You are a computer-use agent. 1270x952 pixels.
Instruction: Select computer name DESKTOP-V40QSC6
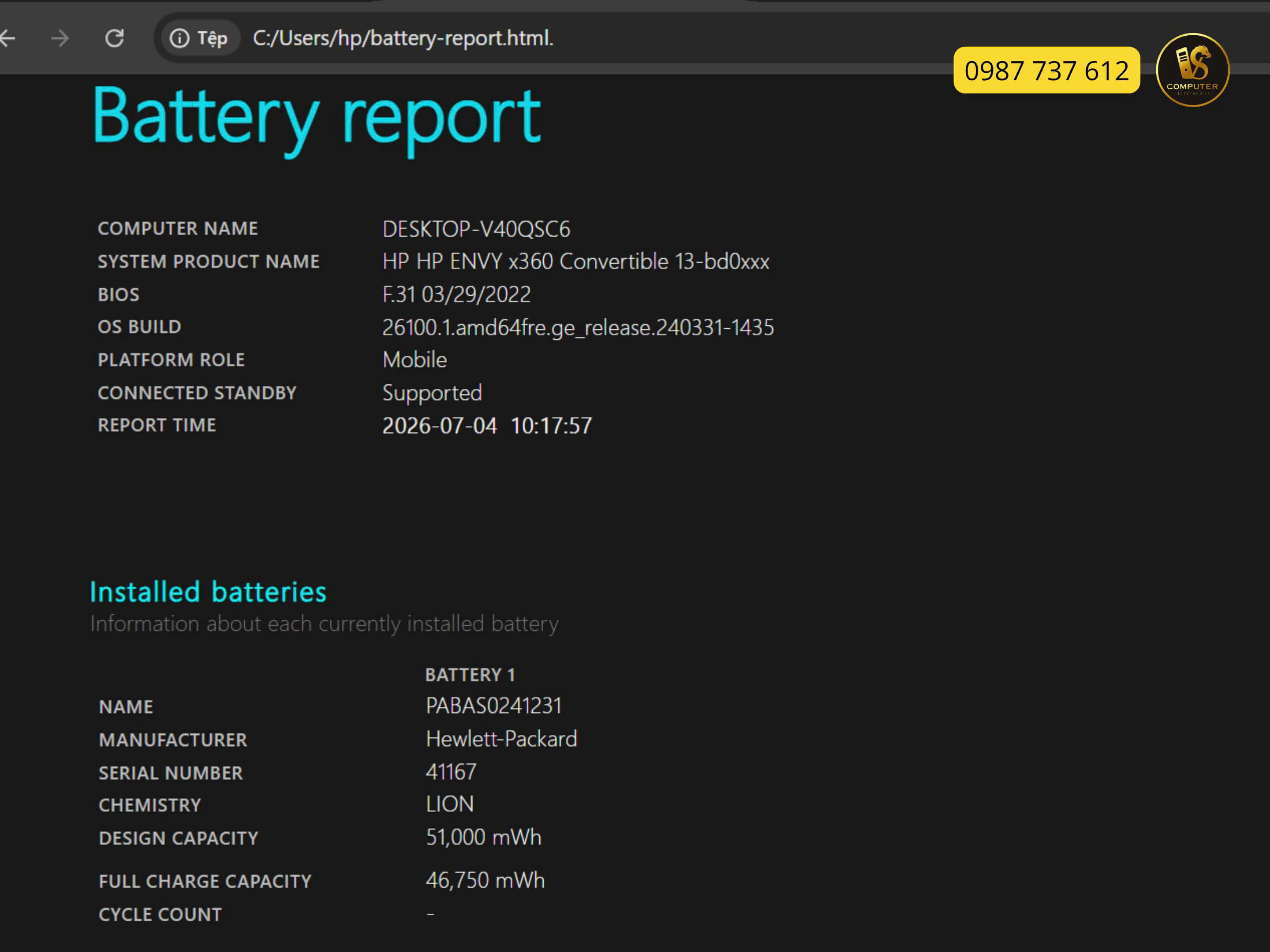[477, 229]
